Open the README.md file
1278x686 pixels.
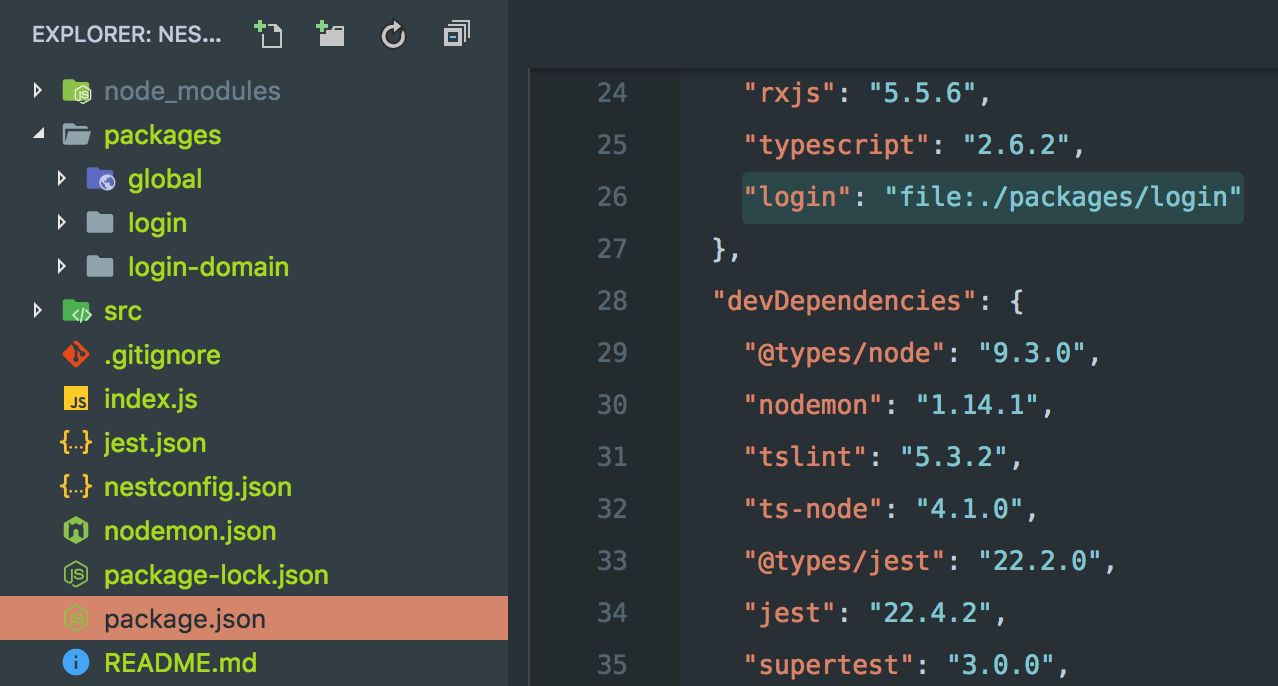pos(180,662)
